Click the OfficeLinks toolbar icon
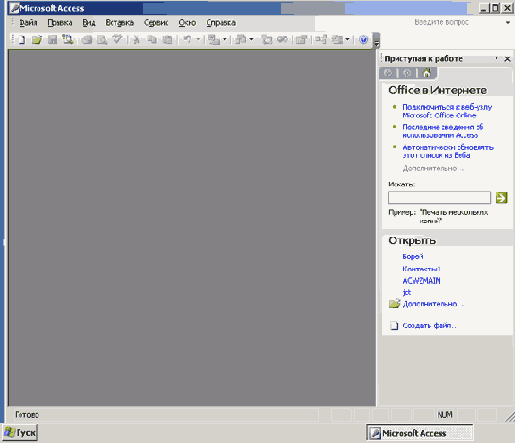The image size is (515, 443). (214, 40)
